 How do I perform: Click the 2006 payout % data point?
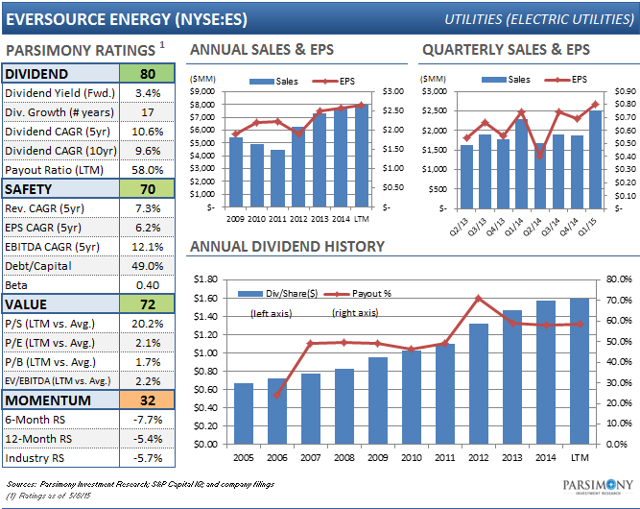click(277, 395)
